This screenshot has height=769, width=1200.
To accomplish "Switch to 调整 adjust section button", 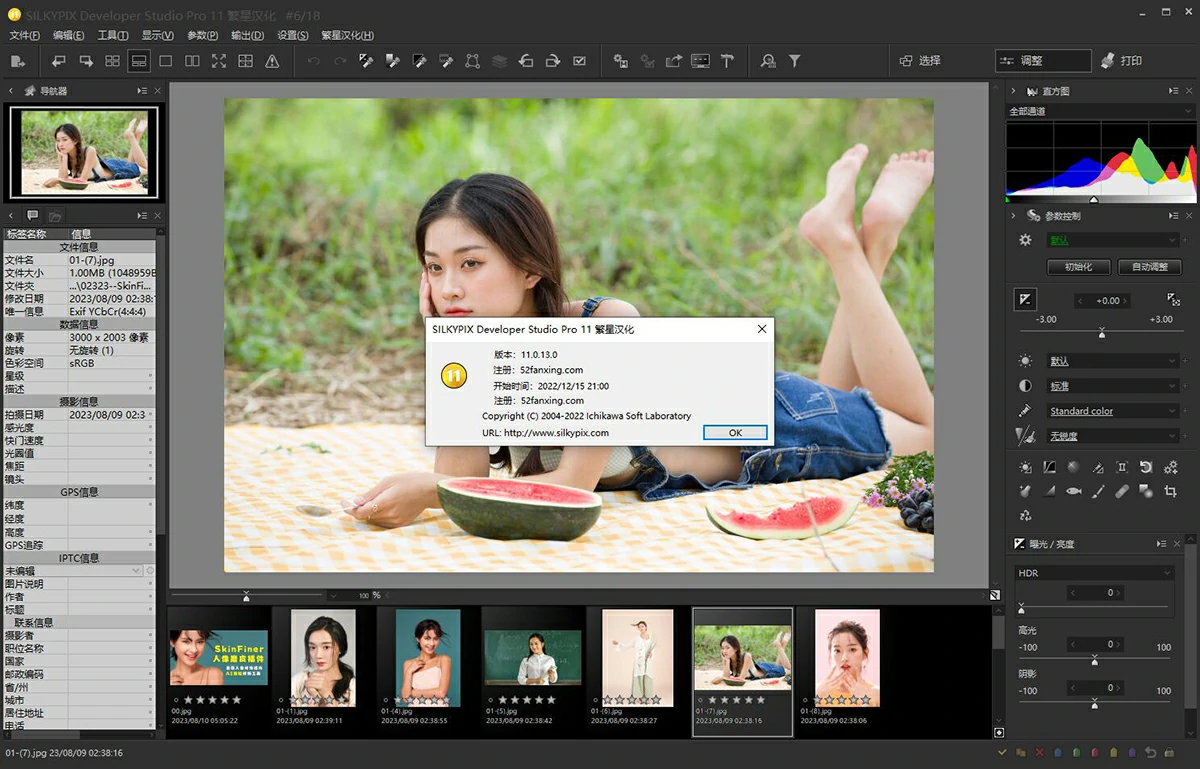I will tap(1043, 61).
